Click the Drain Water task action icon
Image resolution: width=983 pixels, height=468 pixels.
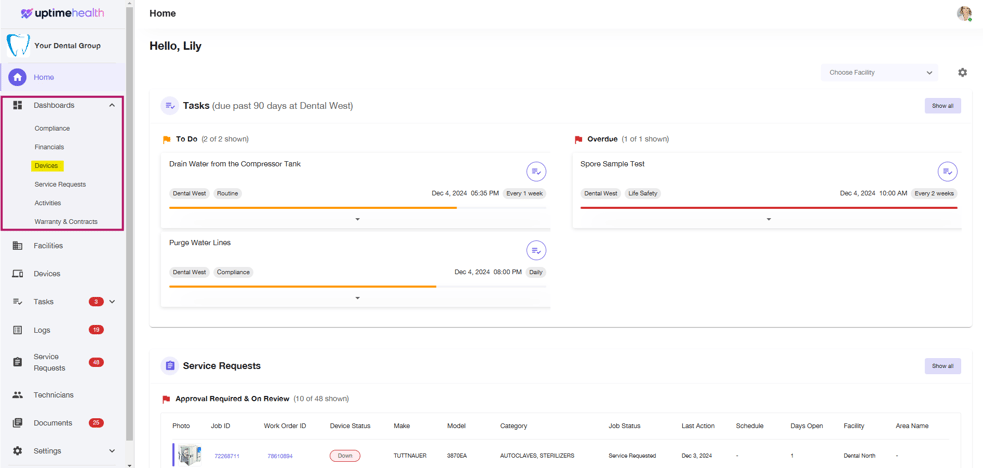(x=536, y=172)
